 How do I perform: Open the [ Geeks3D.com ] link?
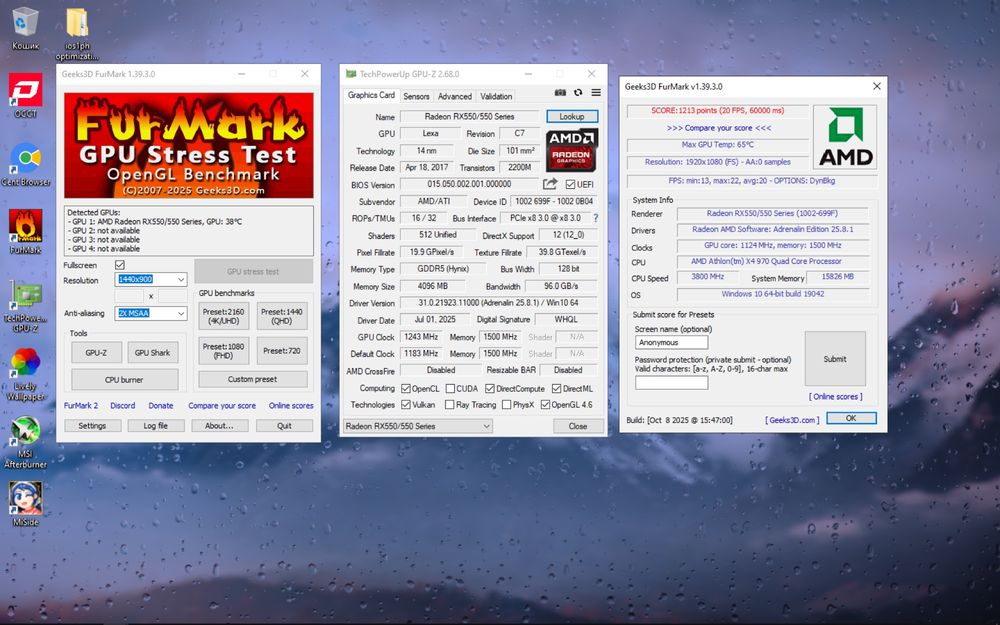[x=792, y=420]
